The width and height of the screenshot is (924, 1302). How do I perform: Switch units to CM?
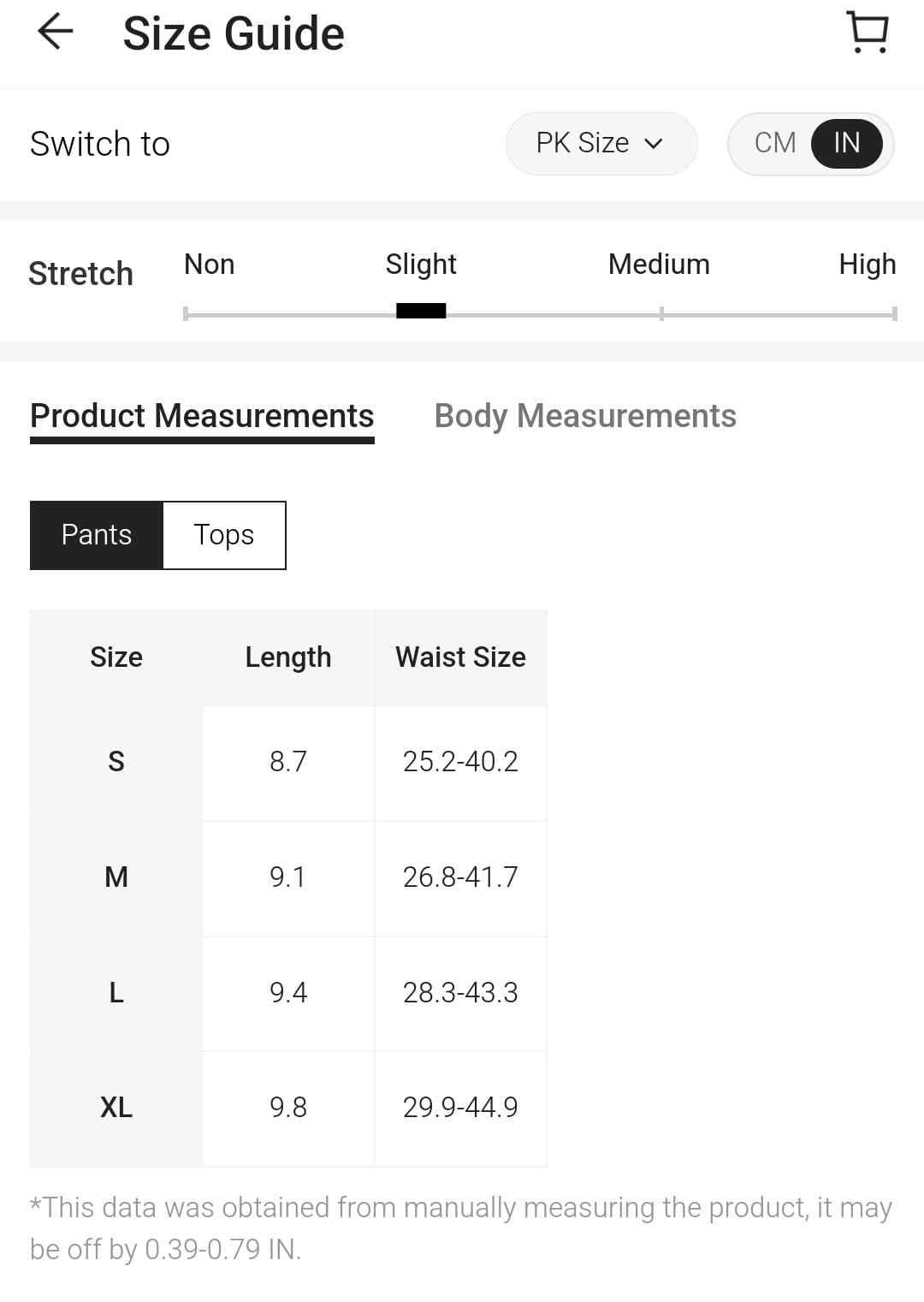(775, 143)
